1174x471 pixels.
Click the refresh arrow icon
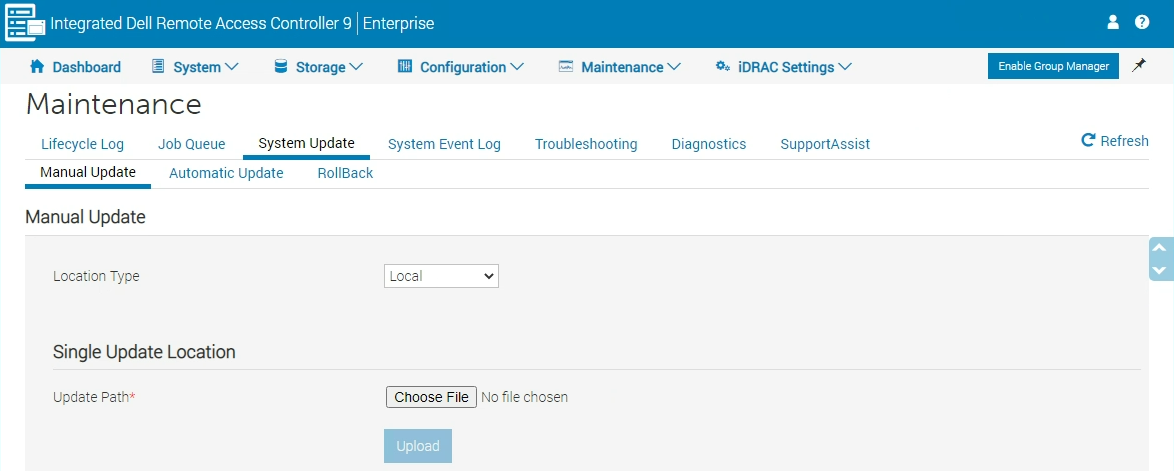pos(1089,141)
